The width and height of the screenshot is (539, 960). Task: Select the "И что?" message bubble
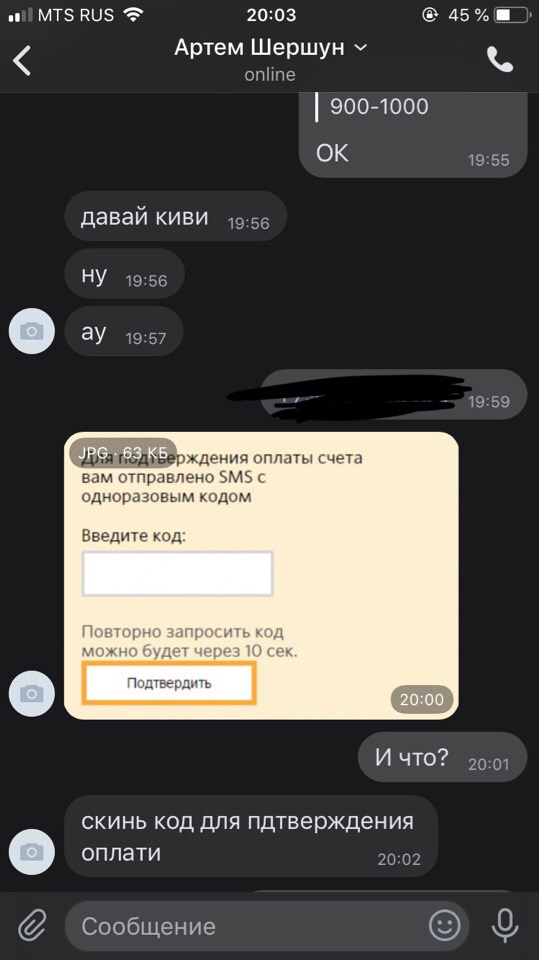click(442, 757)
